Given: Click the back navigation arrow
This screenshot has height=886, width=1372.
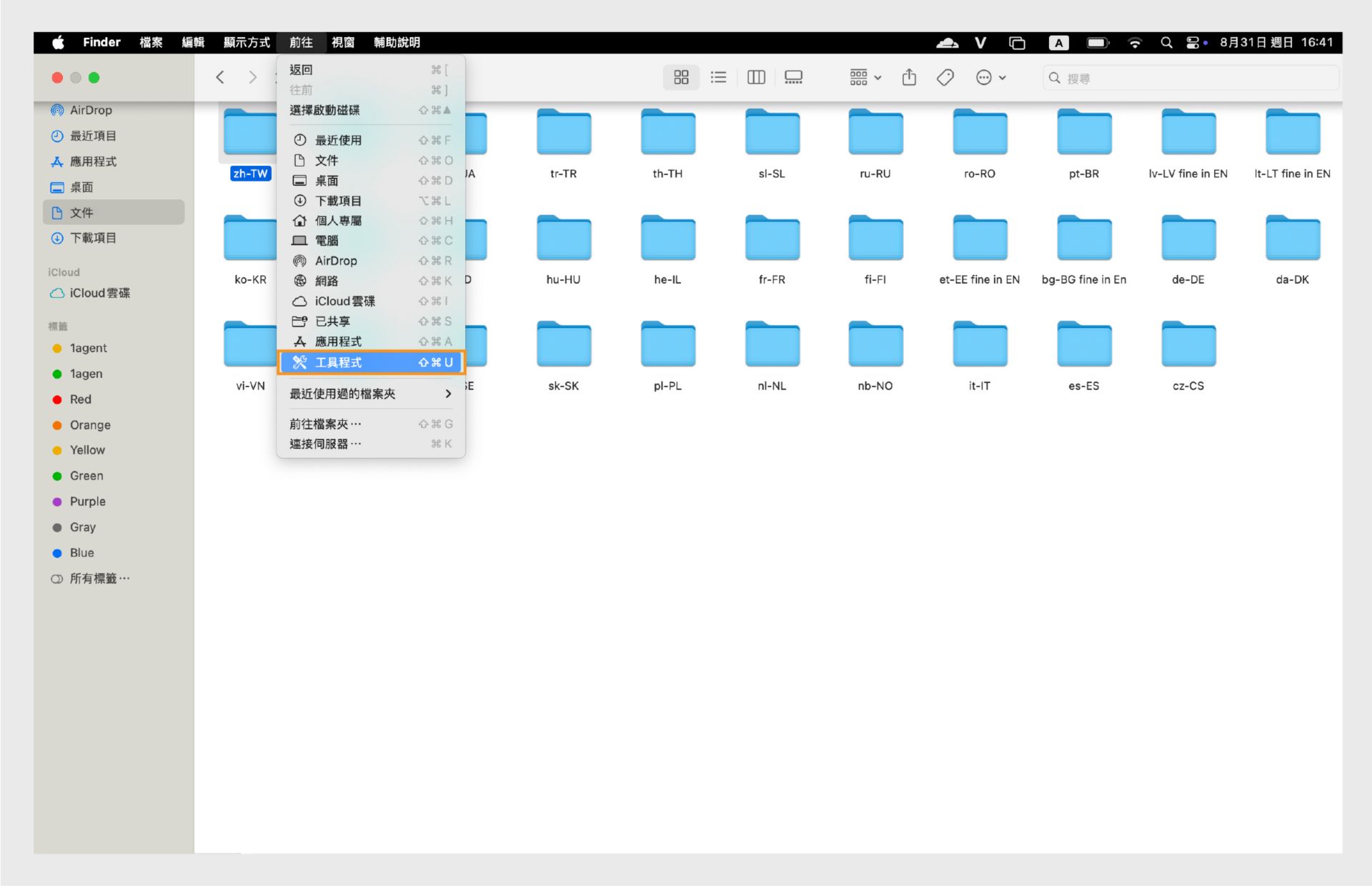Looking at the screenshot, I should [220, 77].
